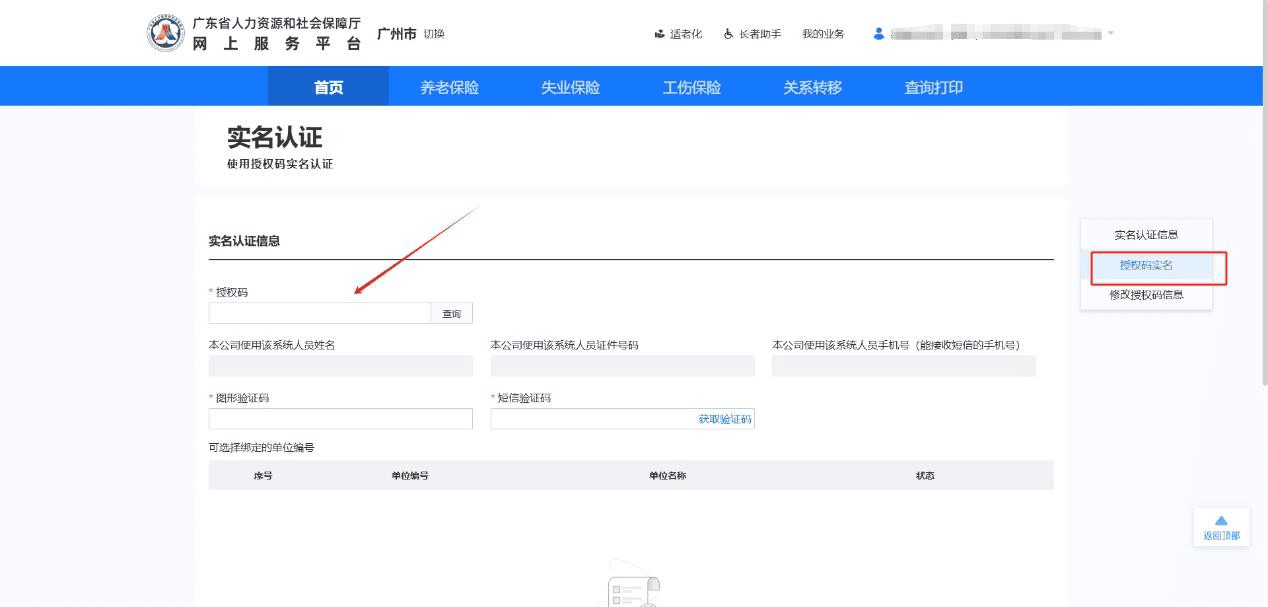Expand the user account dropdown arrow
The width and height of the screenshot is (1268, 607).
[1110, 34]
